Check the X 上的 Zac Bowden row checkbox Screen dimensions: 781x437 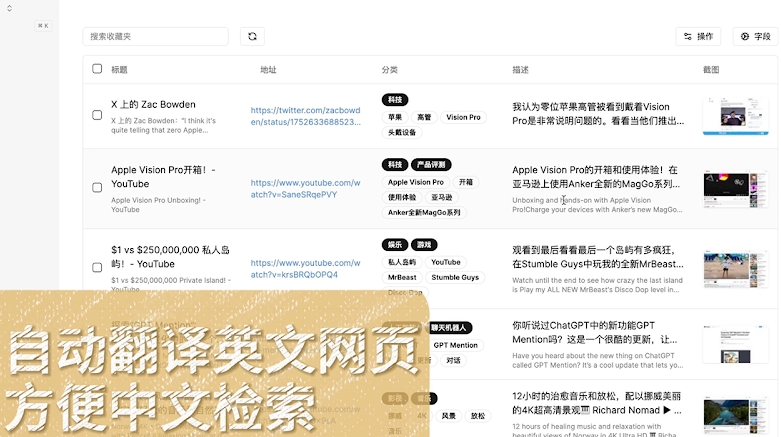[97, 115]
